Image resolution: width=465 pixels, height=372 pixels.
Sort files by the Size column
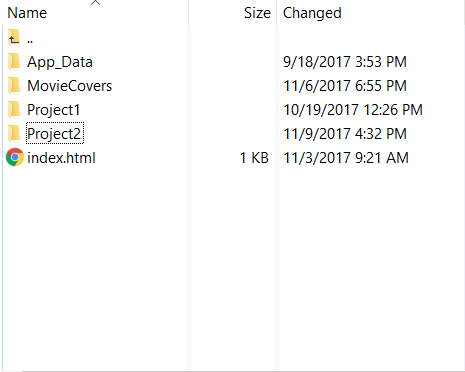257,13
